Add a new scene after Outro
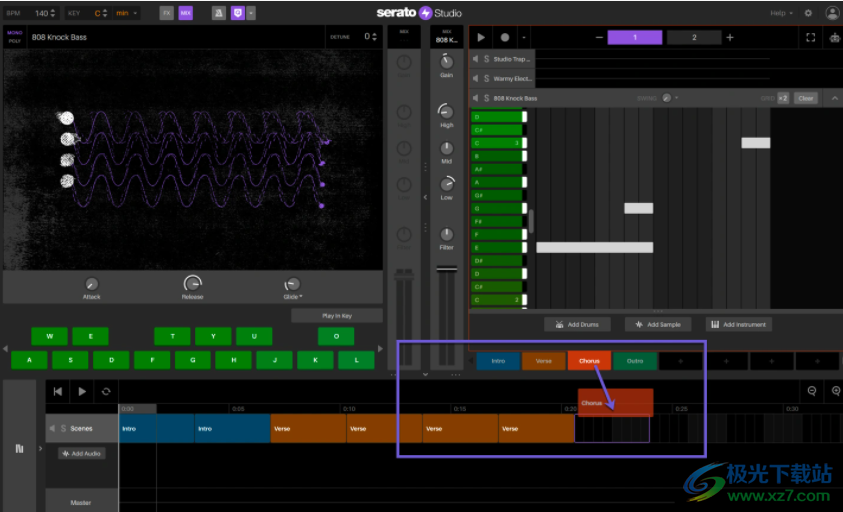 point(681,361)
